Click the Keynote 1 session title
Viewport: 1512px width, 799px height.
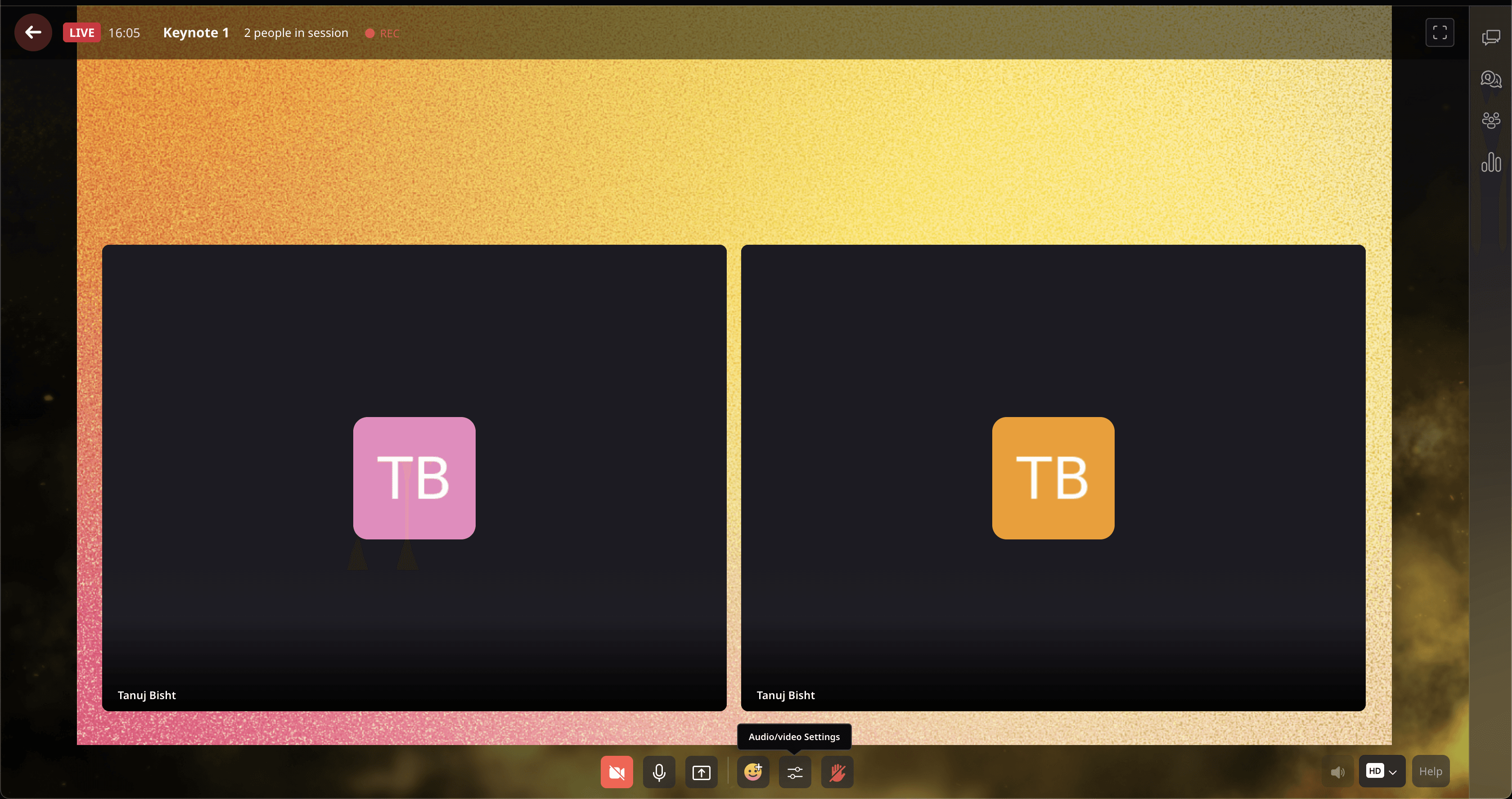[x=195, y=33]
